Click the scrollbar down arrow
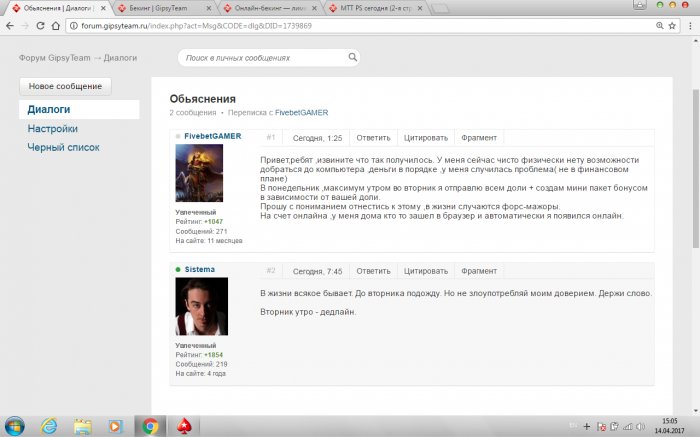 click(696, 411)
